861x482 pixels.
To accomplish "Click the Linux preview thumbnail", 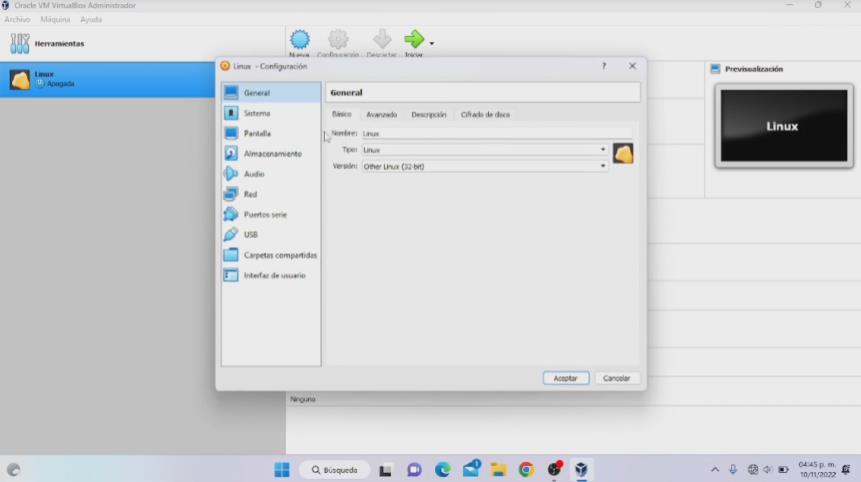I will click(x=784, y=126).
